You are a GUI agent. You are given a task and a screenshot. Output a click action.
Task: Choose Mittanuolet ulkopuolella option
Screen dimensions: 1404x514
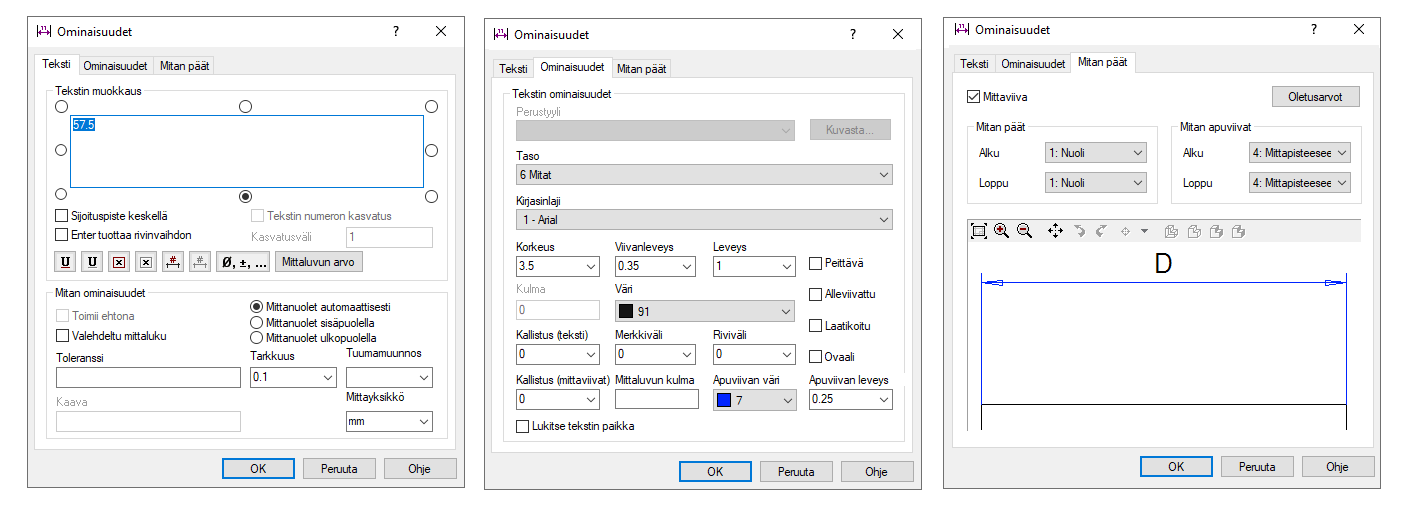tap(257, 338)
